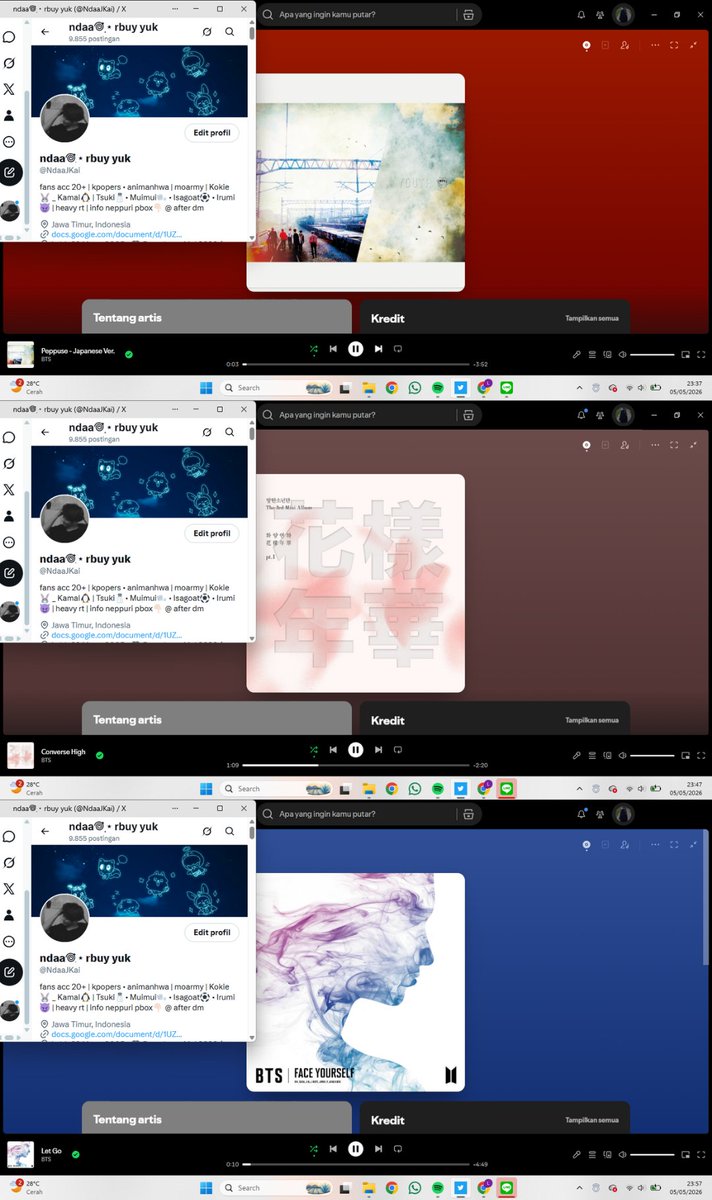The height and width of the screenshot is (1200, 712).
Task: Toggle shuffle while Converse High is playing
Action: pos(313,749)
